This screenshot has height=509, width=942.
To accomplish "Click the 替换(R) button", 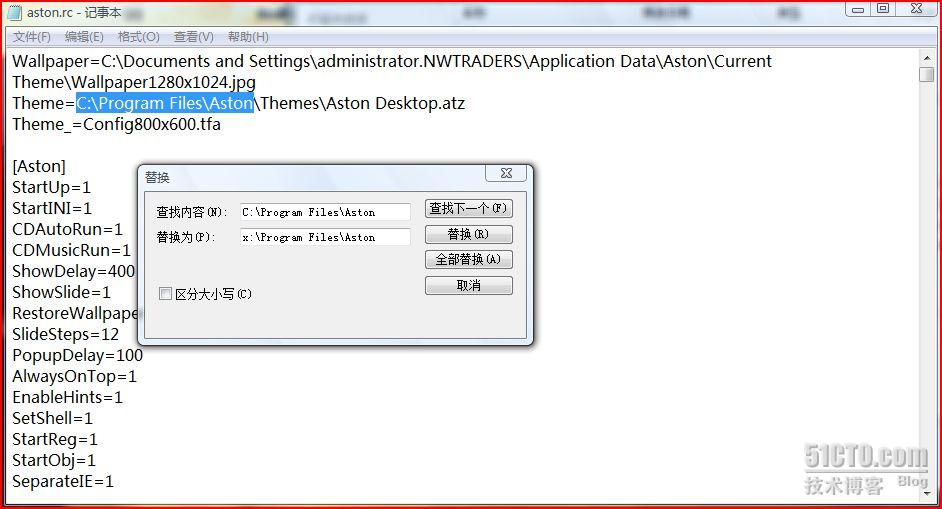I will point(469,234).
